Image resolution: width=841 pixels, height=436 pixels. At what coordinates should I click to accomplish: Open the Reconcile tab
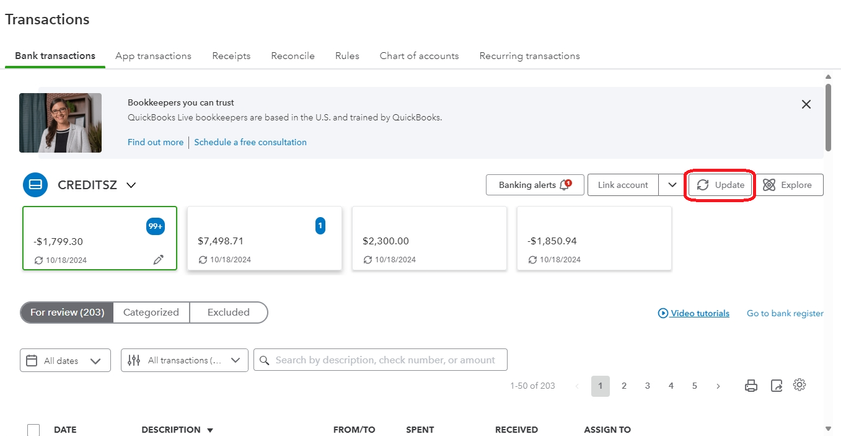pos(292,56)
